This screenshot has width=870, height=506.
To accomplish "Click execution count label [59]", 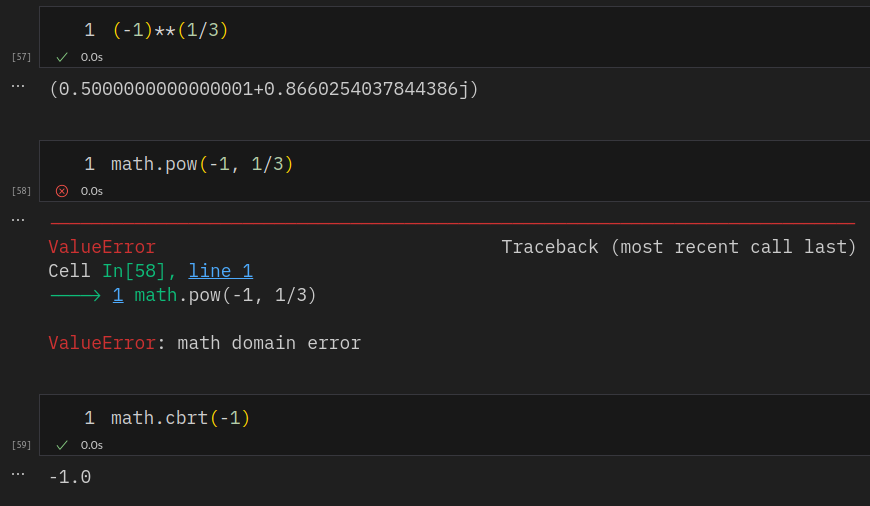I will pyautogui.click(x=22, y=445).
